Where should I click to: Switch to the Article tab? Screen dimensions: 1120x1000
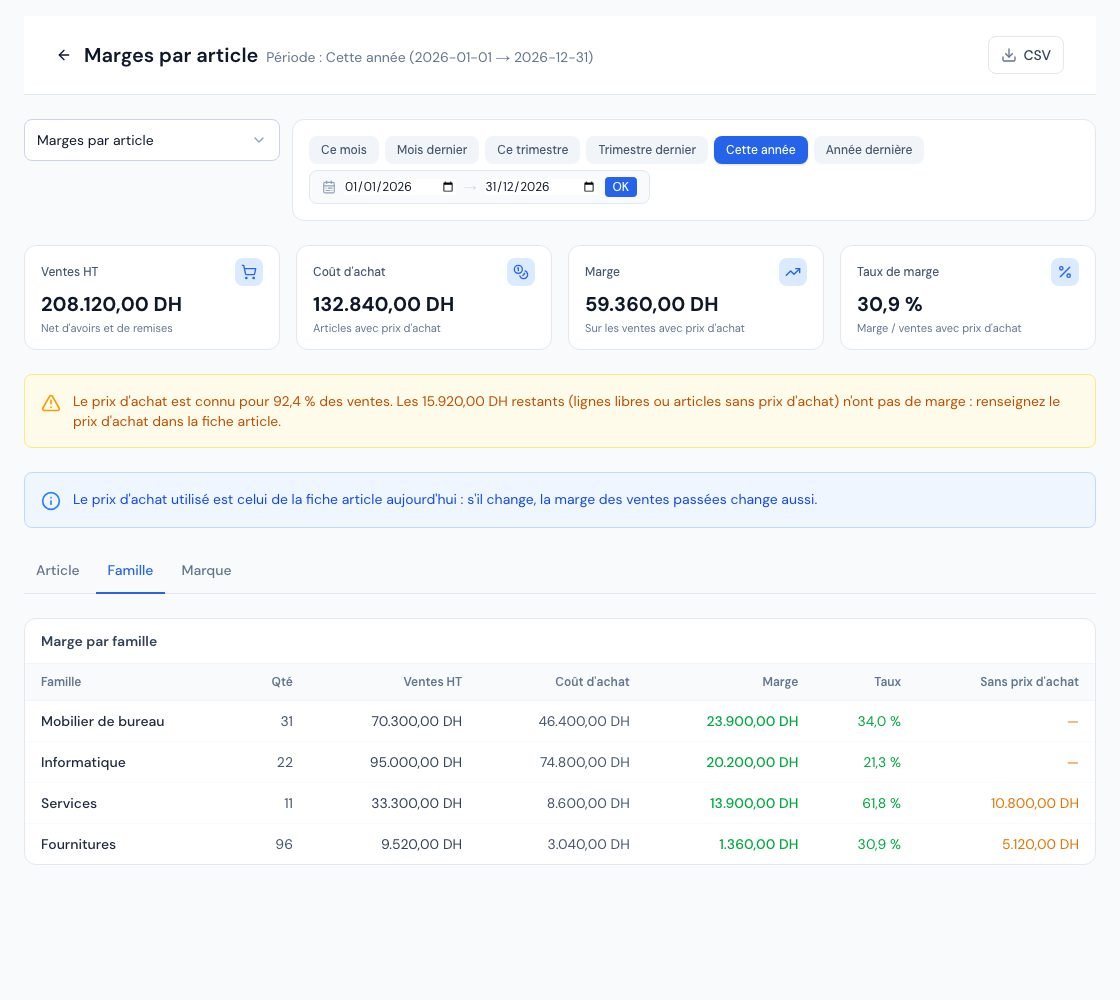pos(58,570)
